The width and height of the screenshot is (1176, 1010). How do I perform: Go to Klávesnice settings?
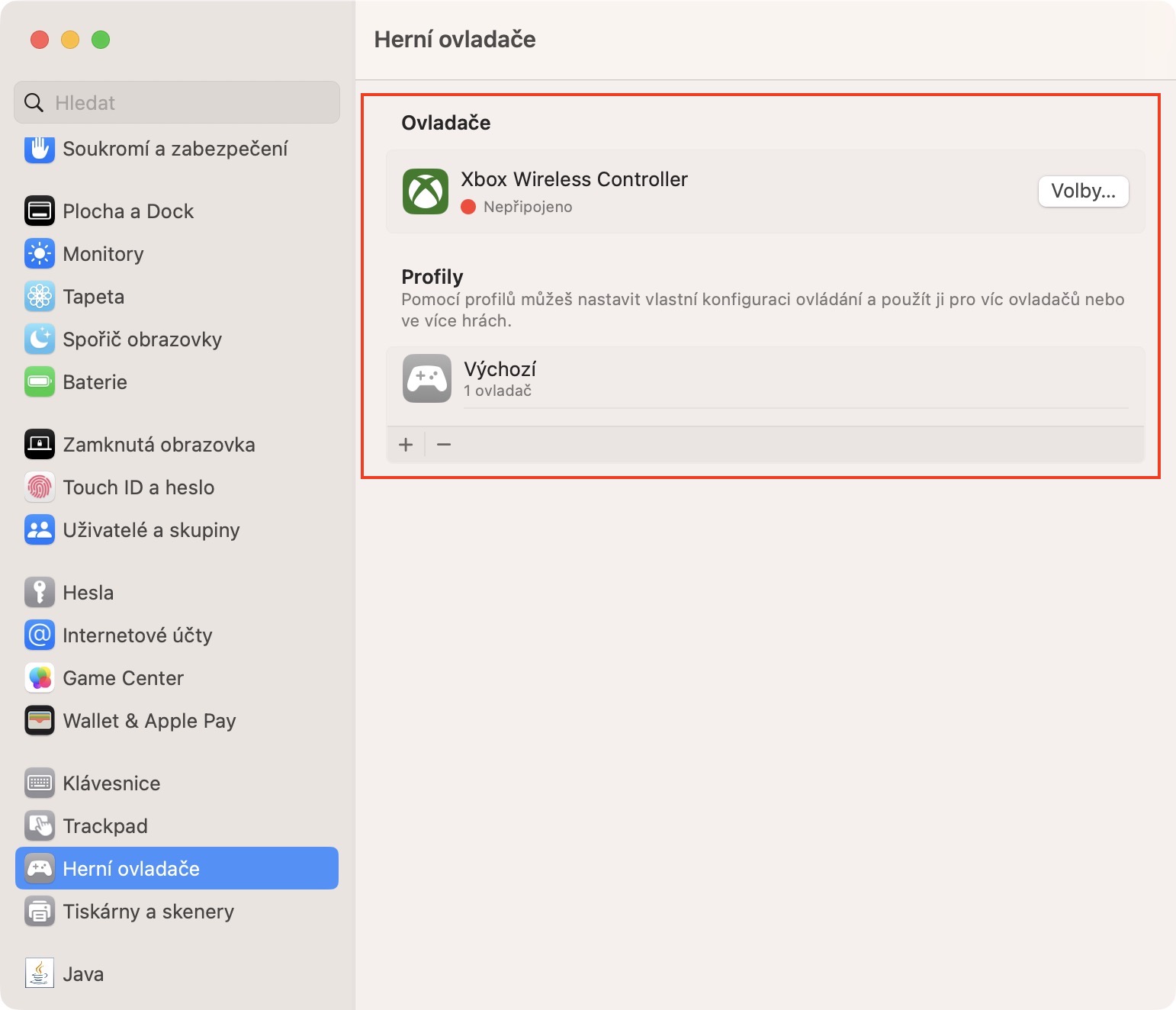tap(111, 783)
